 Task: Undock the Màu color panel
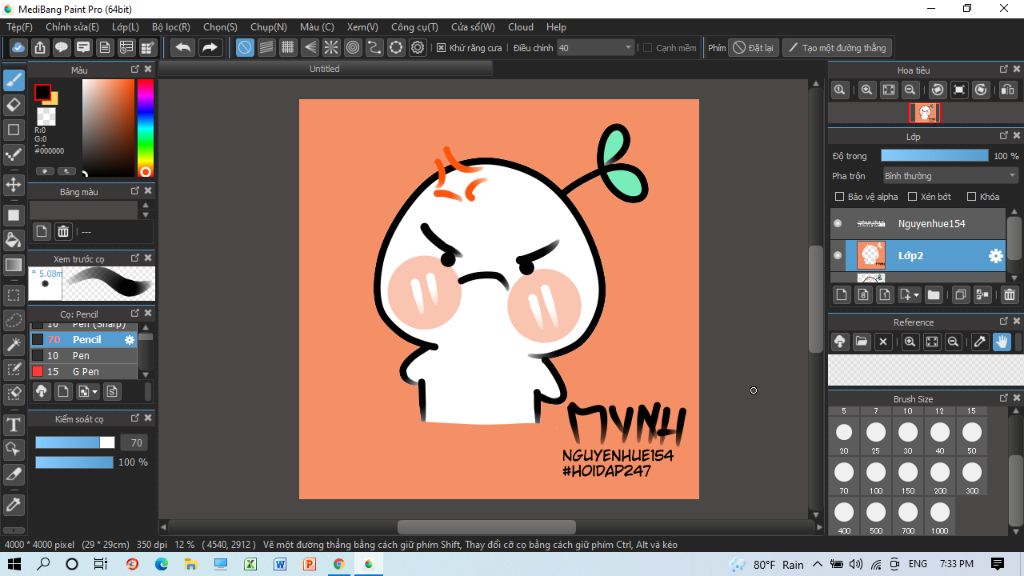[x=135, y=69]
